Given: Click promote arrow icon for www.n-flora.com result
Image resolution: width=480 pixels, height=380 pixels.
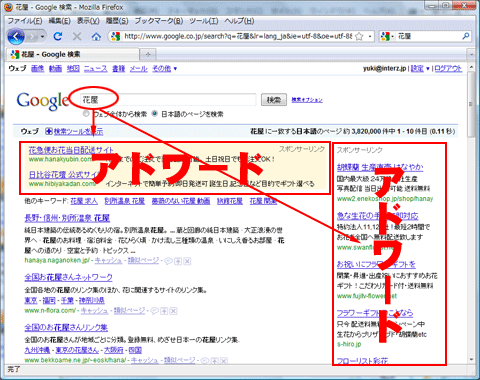Looking at the screenshot, I should 164,311.
